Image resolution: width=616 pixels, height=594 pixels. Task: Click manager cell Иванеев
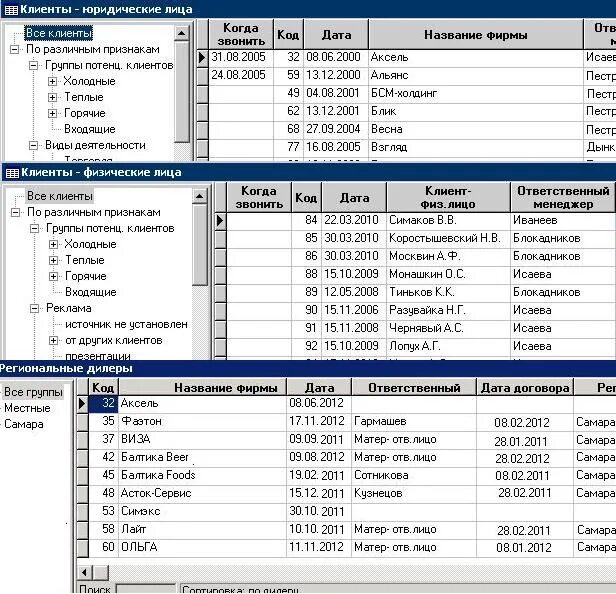(x=563, y=220)
